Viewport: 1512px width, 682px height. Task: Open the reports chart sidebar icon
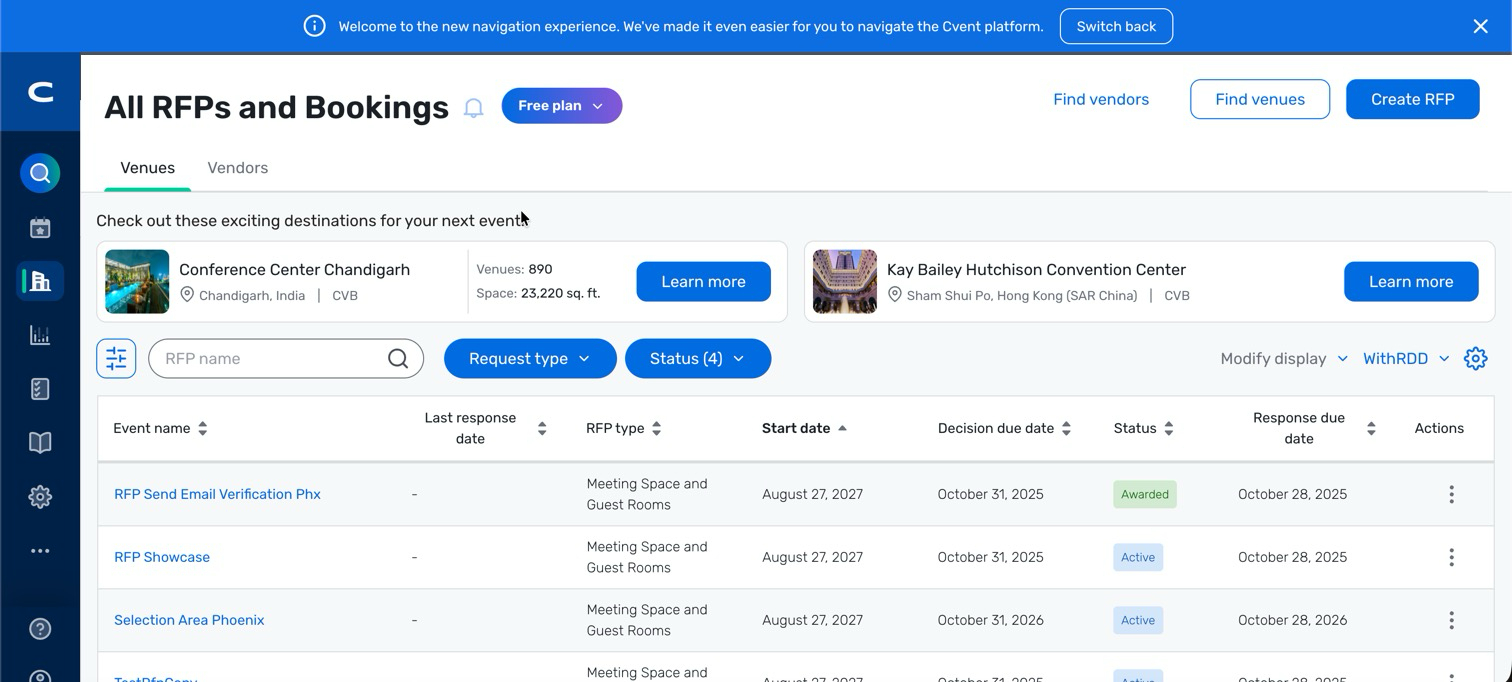click(40, 335)
